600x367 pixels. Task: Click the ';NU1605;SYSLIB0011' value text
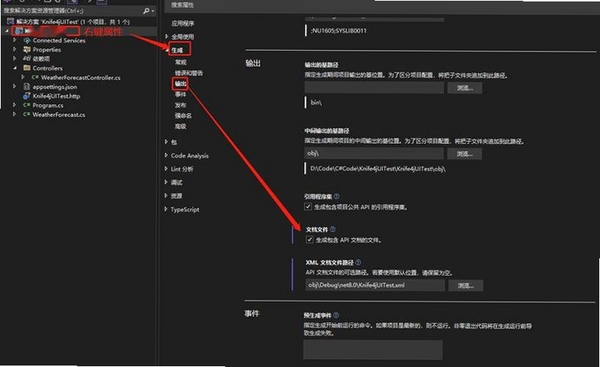click(339, 31)
